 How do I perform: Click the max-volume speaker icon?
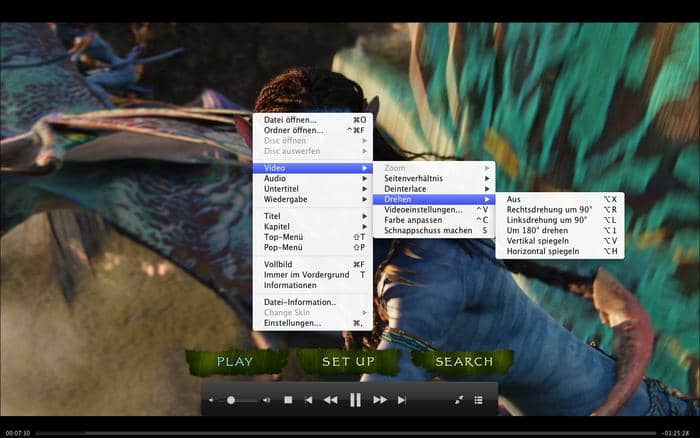click(266, 400)
